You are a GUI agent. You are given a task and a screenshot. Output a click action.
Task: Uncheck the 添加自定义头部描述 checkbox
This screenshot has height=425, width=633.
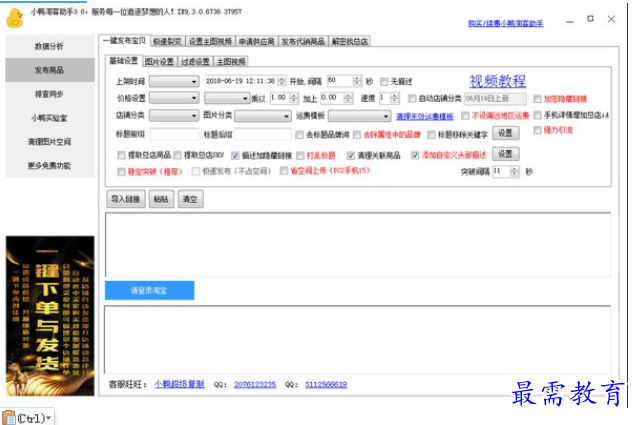[415, 155]
